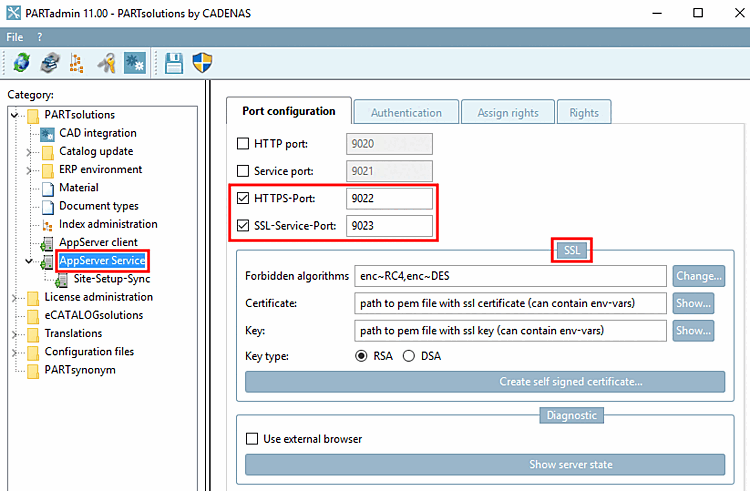Click the Configuration files folder icon
Viewport: 750px width, 491px height.
point(33,352)
